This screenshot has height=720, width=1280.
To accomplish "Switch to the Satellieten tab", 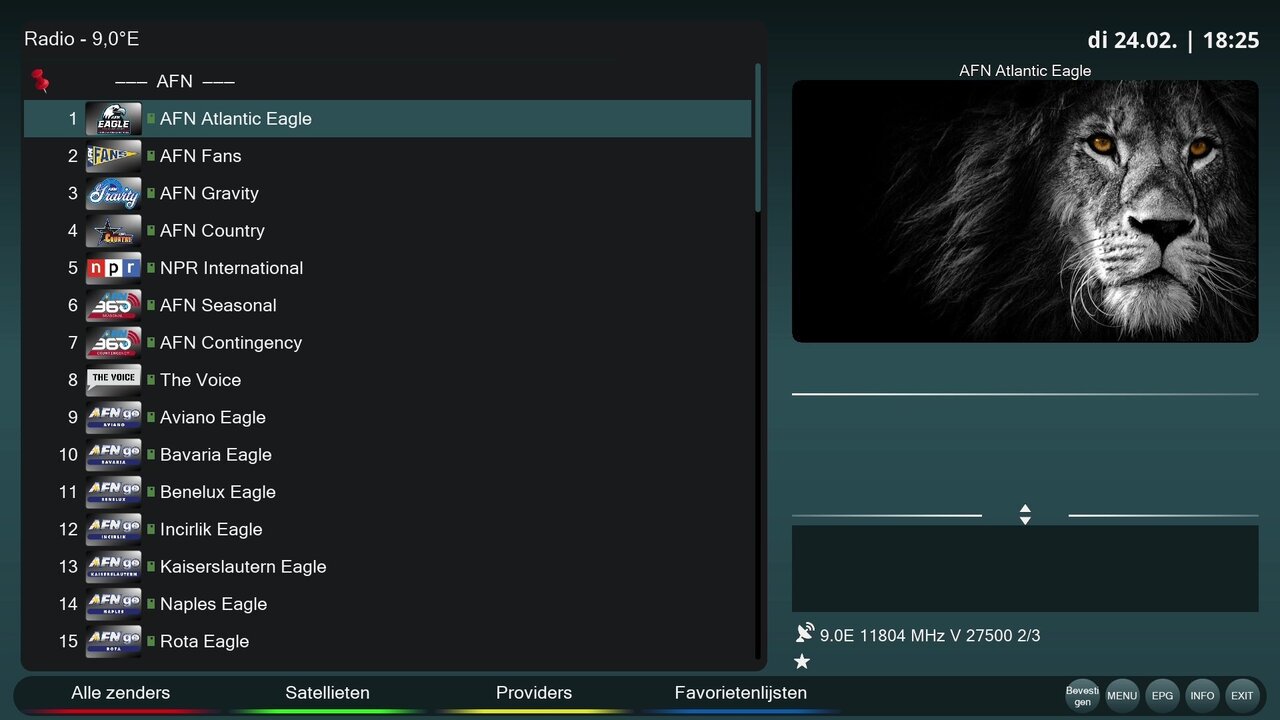I will click(x=327, y=693).
